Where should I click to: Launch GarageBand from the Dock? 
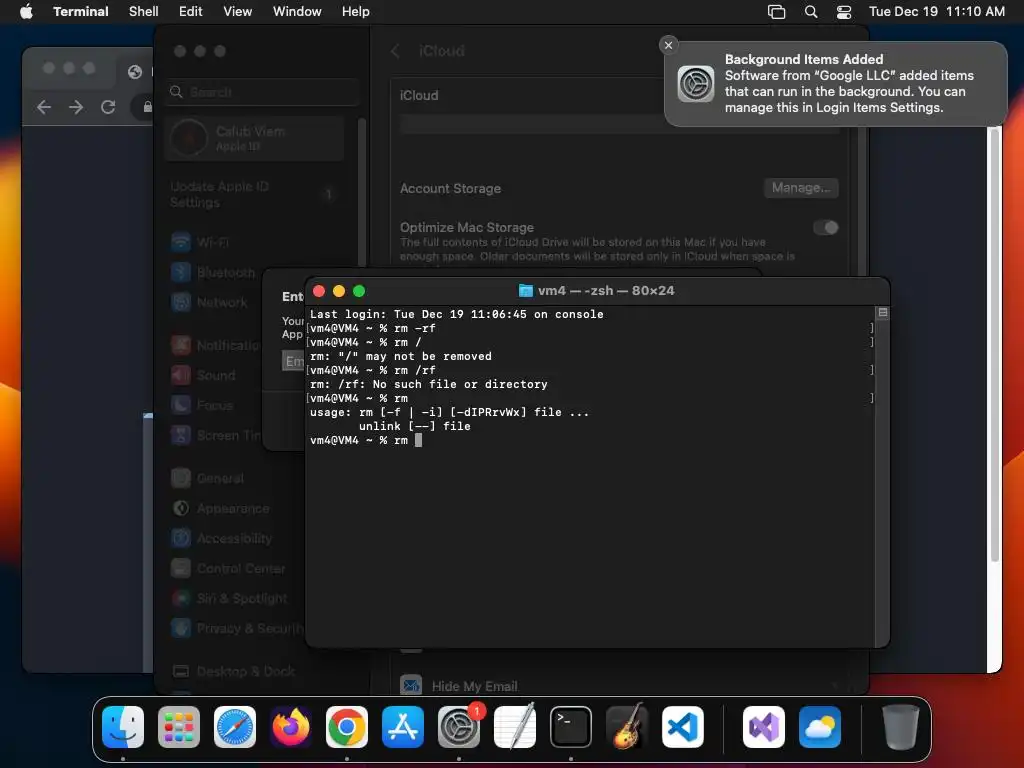coord(627,727)
